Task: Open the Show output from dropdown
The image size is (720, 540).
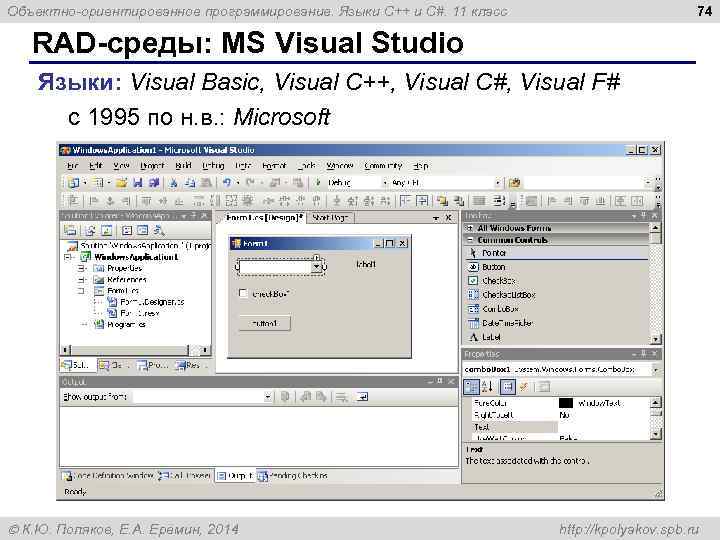Action: pyautogui.click(x=268, y=397)
